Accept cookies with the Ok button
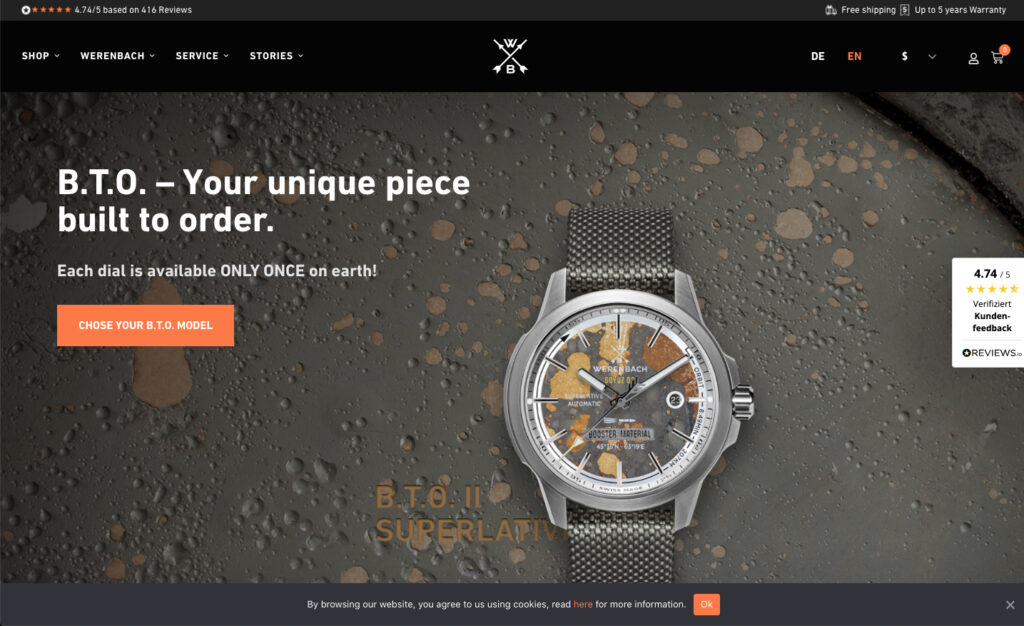 707,604
